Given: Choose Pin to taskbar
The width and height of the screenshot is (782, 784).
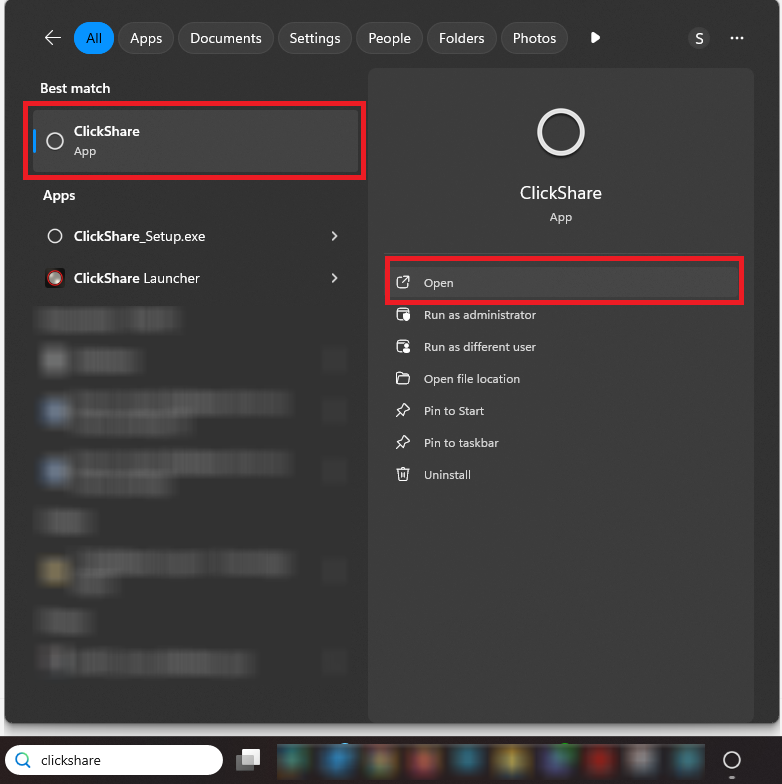Looking at the screenshot, I should pyautogui.click(x=564, y=442).
